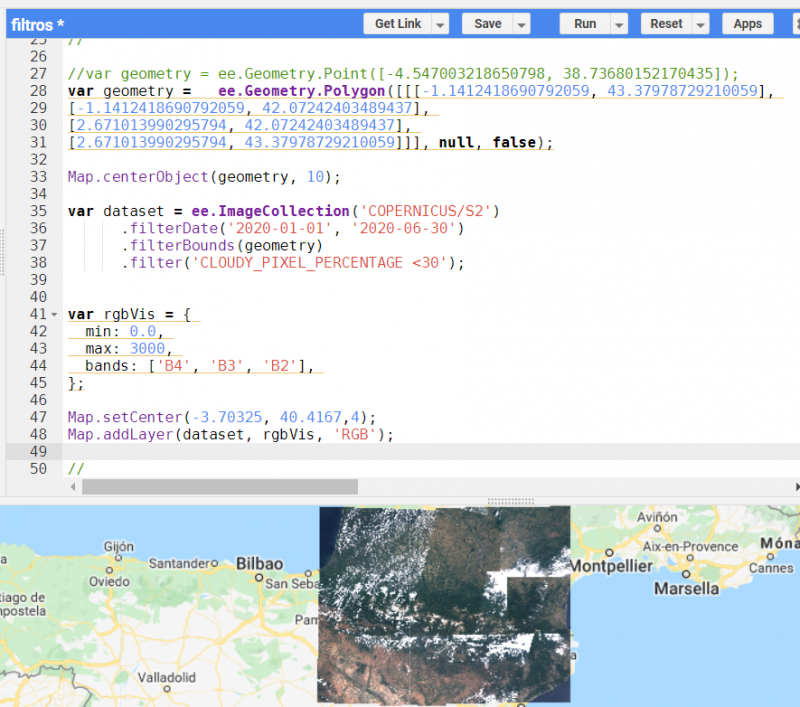Generate a shareable link with Get Link

399,23
